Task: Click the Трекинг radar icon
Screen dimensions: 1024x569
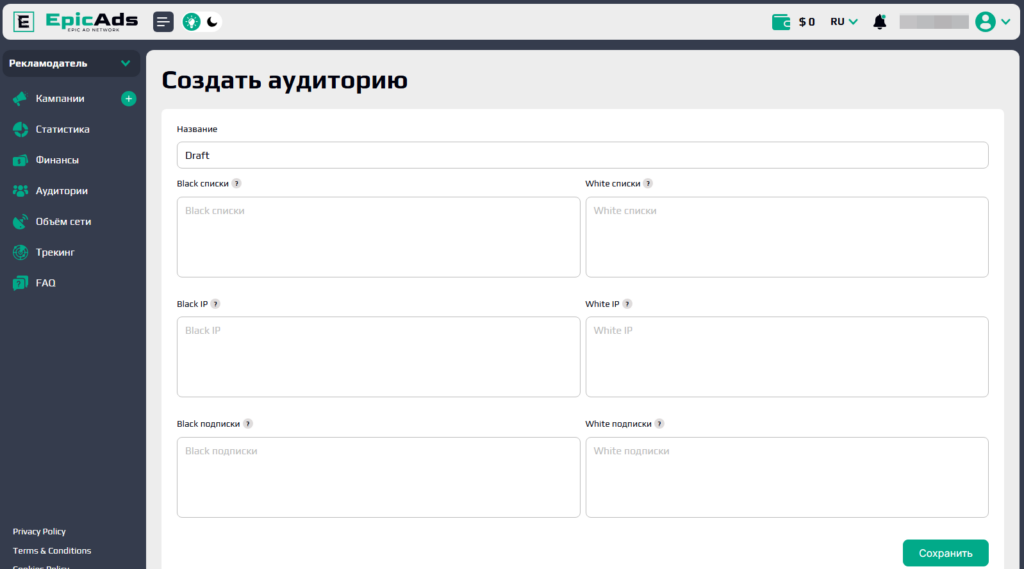Action: pyautogui.click(x=20, y=252)
